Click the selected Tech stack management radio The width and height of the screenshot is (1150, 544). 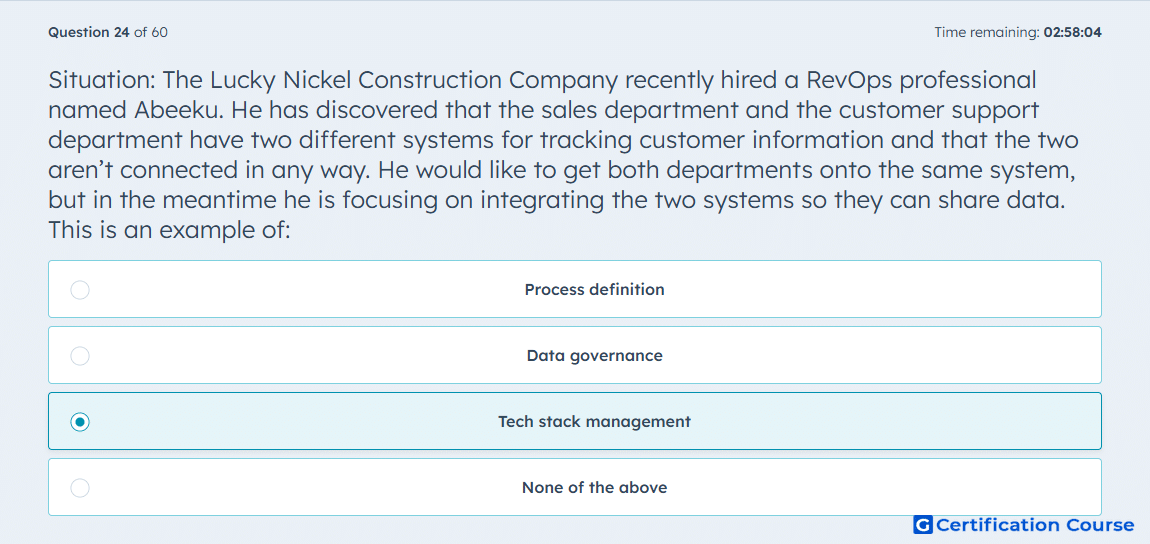pyautogui.click(x=80, y=422)
